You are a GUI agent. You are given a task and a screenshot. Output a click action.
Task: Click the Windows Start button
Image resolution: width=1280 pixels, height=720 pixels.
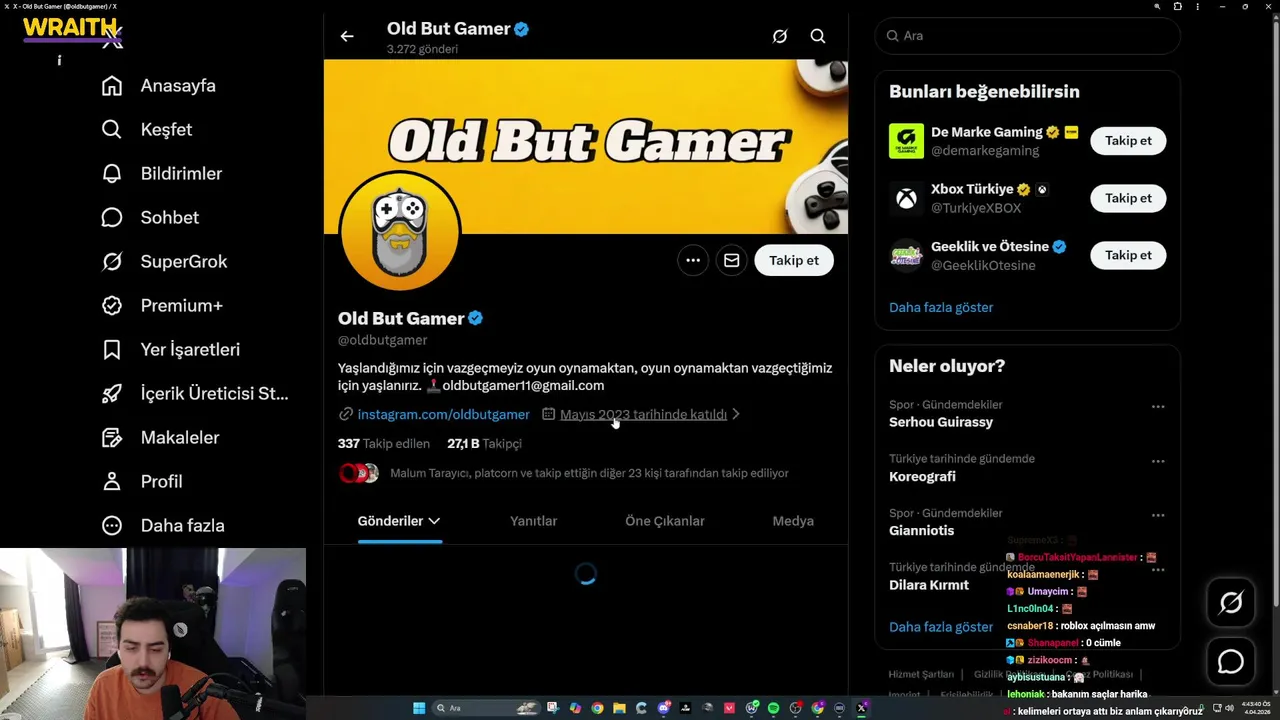(x=419, y=708)
